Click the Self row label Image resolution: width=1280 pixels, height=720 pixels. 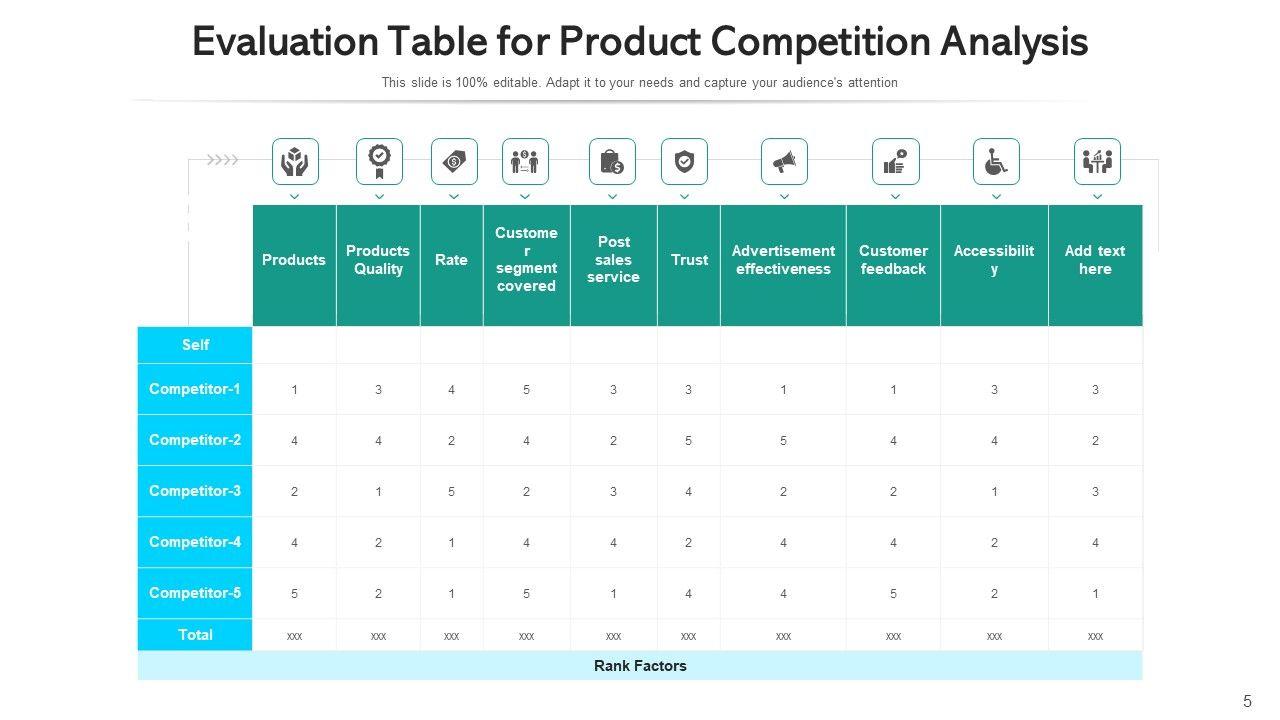pos(195,345)
